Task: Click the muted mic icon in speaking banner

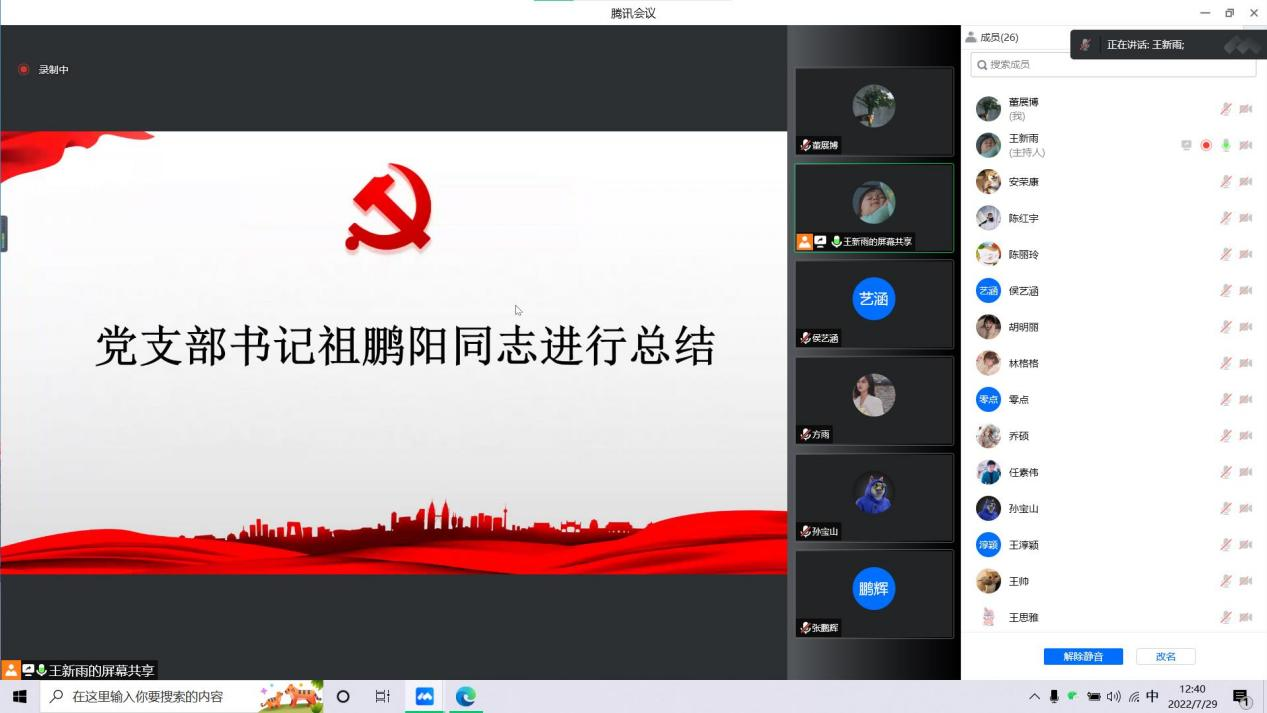Action: click(1086, 45)
